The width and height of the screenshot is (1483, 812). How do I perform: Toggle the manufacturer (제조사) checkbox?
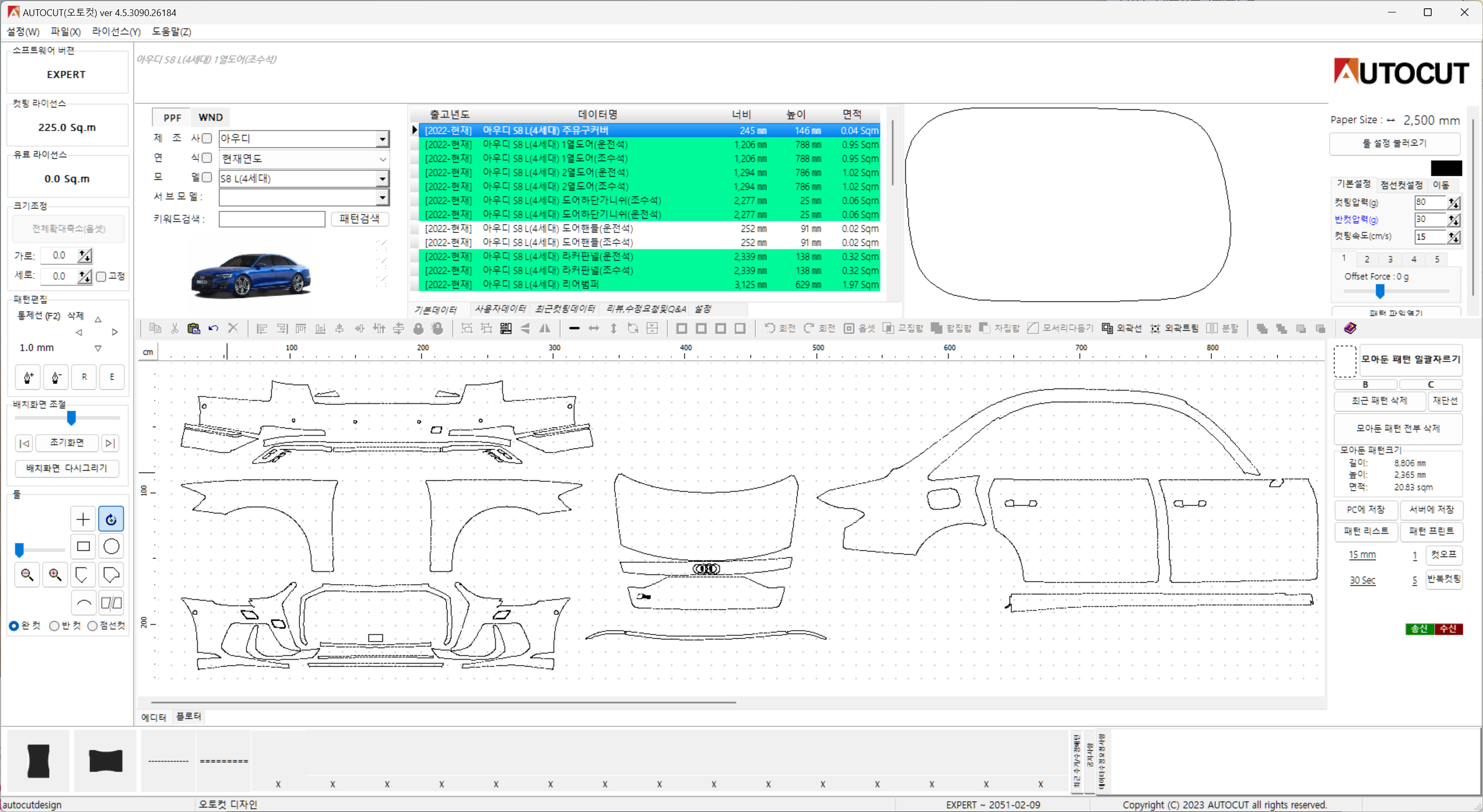tap(206, 138)
